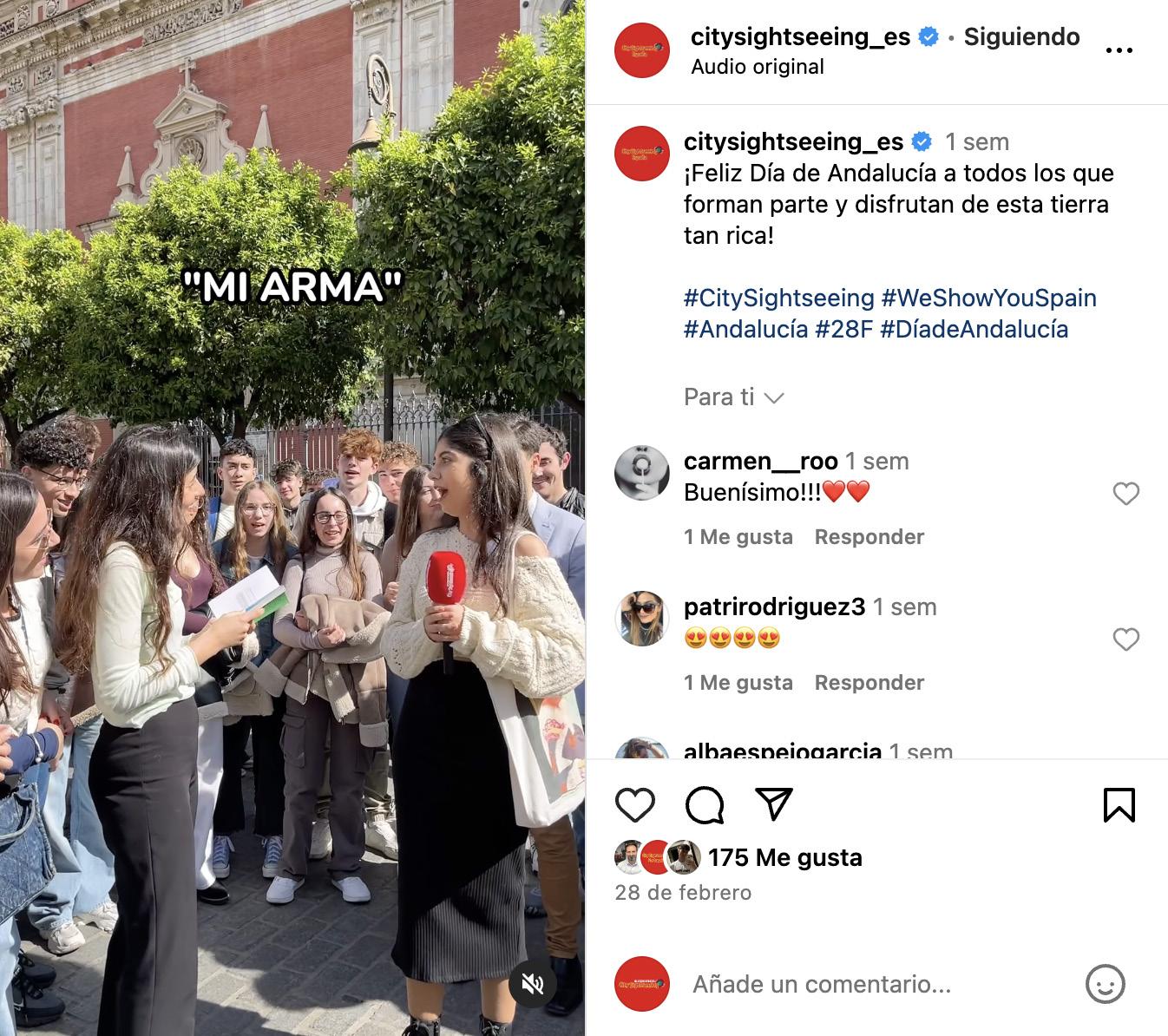Viewport: 1168px width, 1036px height.
Task: Unmute the video with the speaker icon
Action: coord(533,983)
